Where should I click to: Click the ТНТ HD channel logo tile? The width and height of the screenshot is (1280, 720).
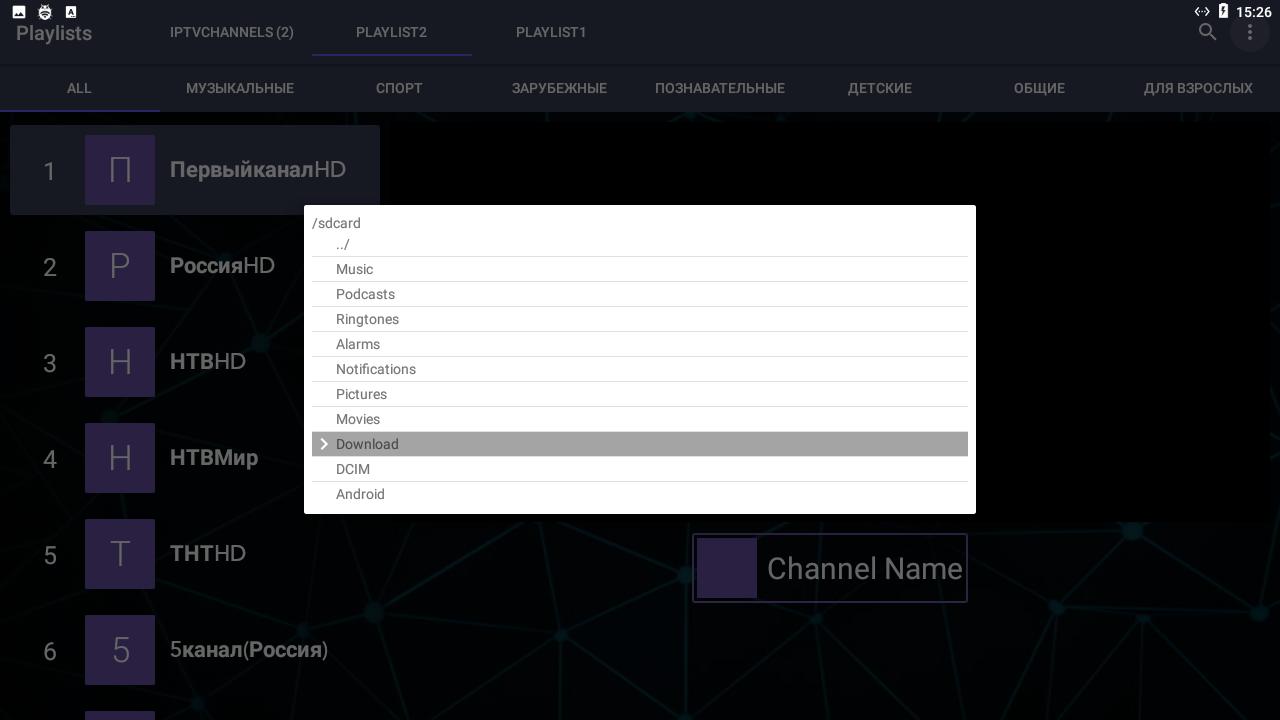point(120,554)
